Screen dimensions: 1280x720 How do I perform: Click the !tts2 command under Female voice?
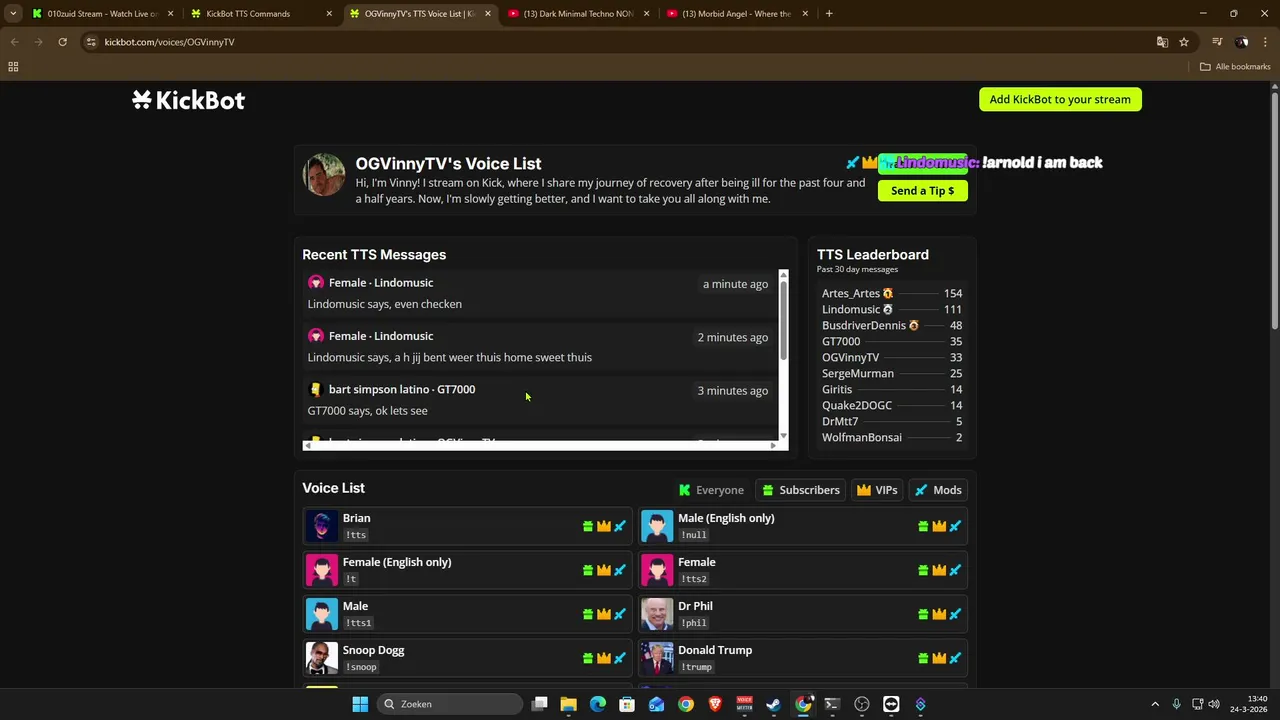click(694, 579)
